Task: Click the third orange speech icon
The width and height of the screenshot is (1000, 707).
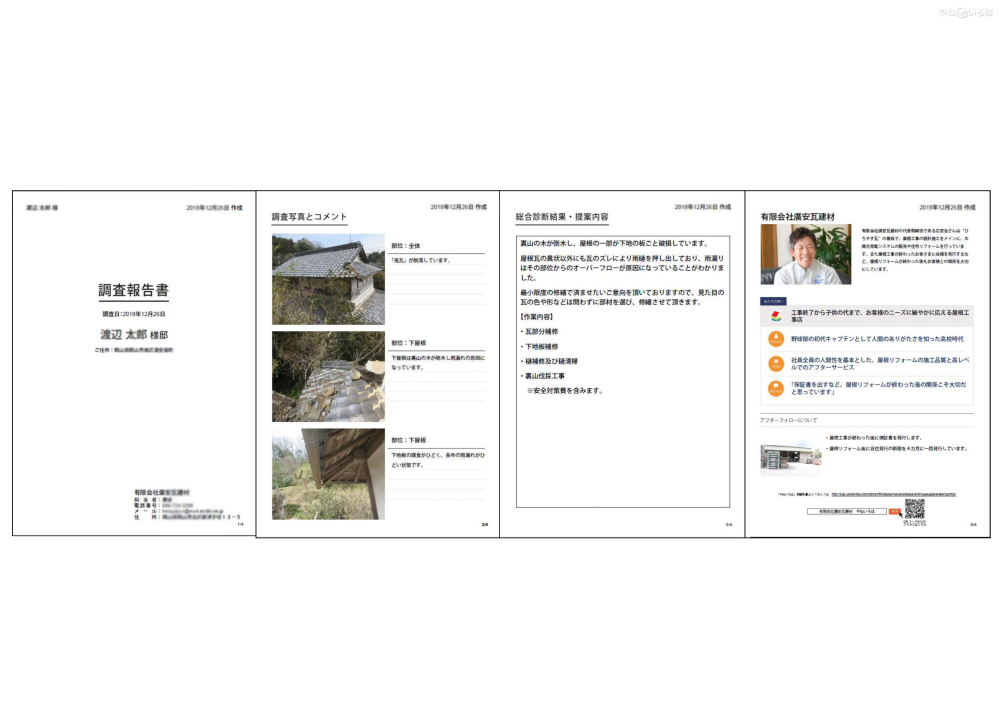Action: coord(775,389)
